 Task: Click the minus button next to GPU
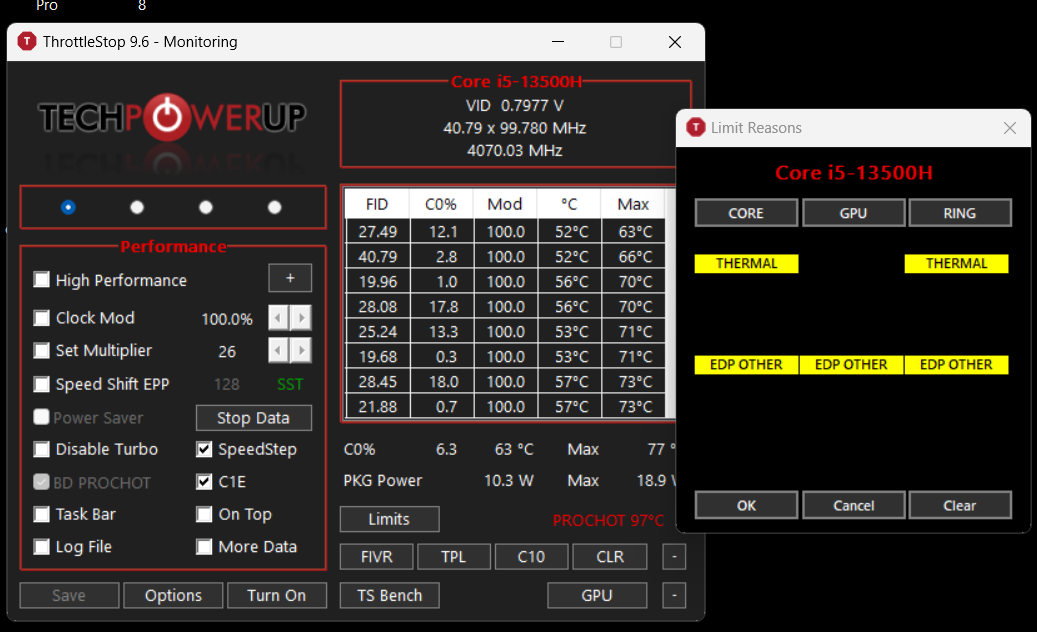(x=674, y=595)
